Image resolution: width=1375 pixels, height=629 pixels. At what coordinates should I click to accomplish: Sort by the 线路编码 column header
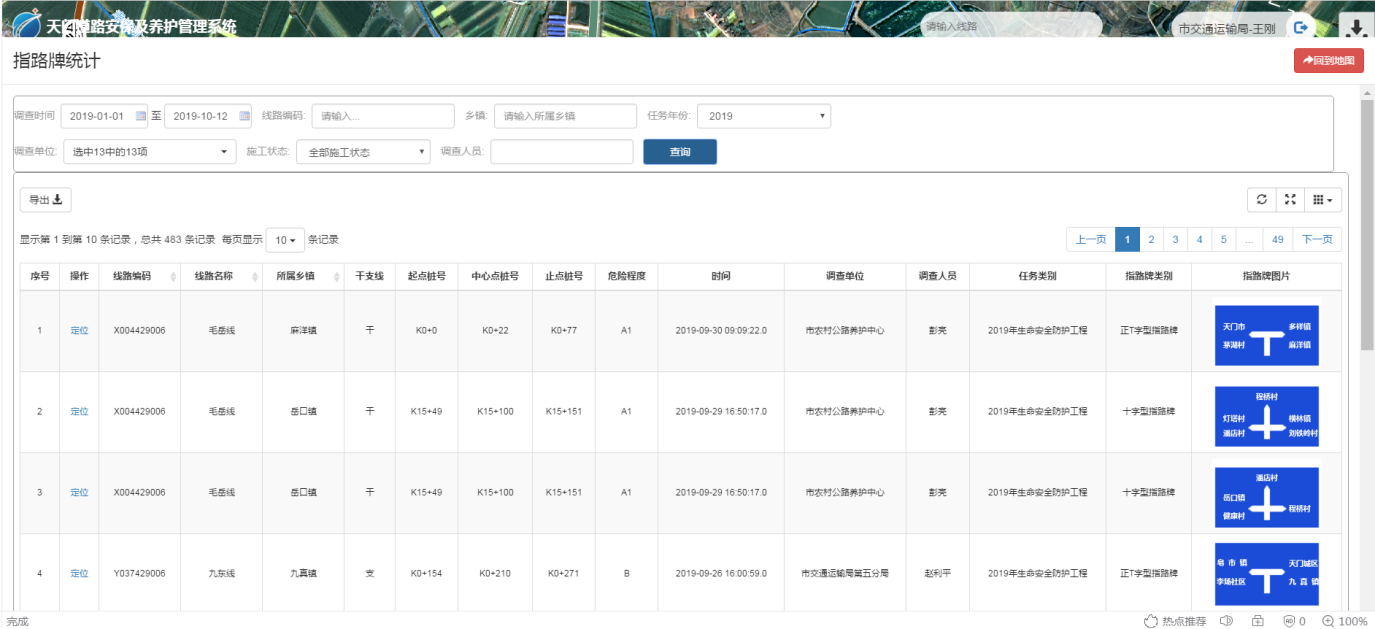[139, 276]
